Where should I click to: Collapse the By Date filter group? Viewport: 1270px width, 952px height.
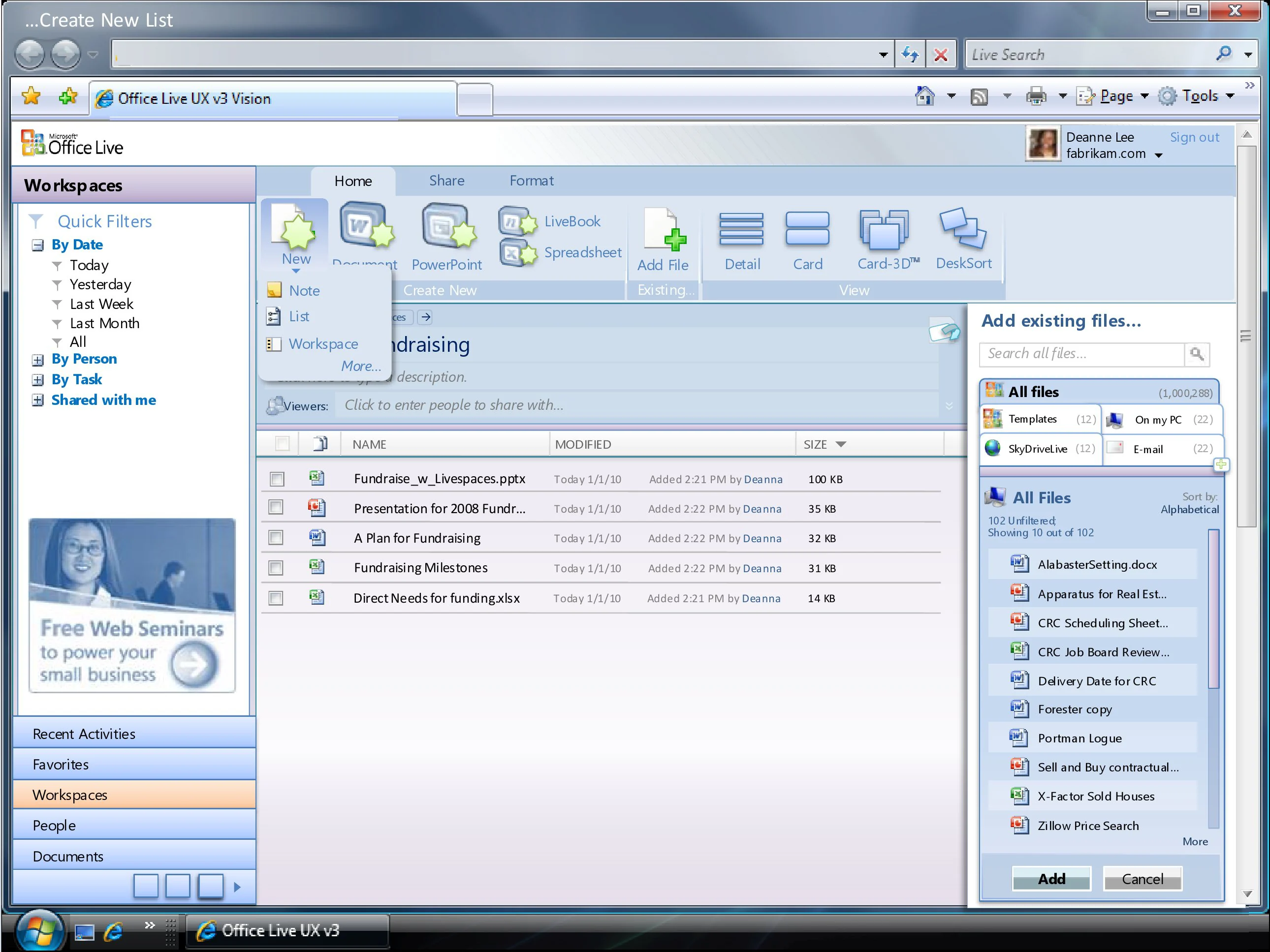tap(37, 245)
